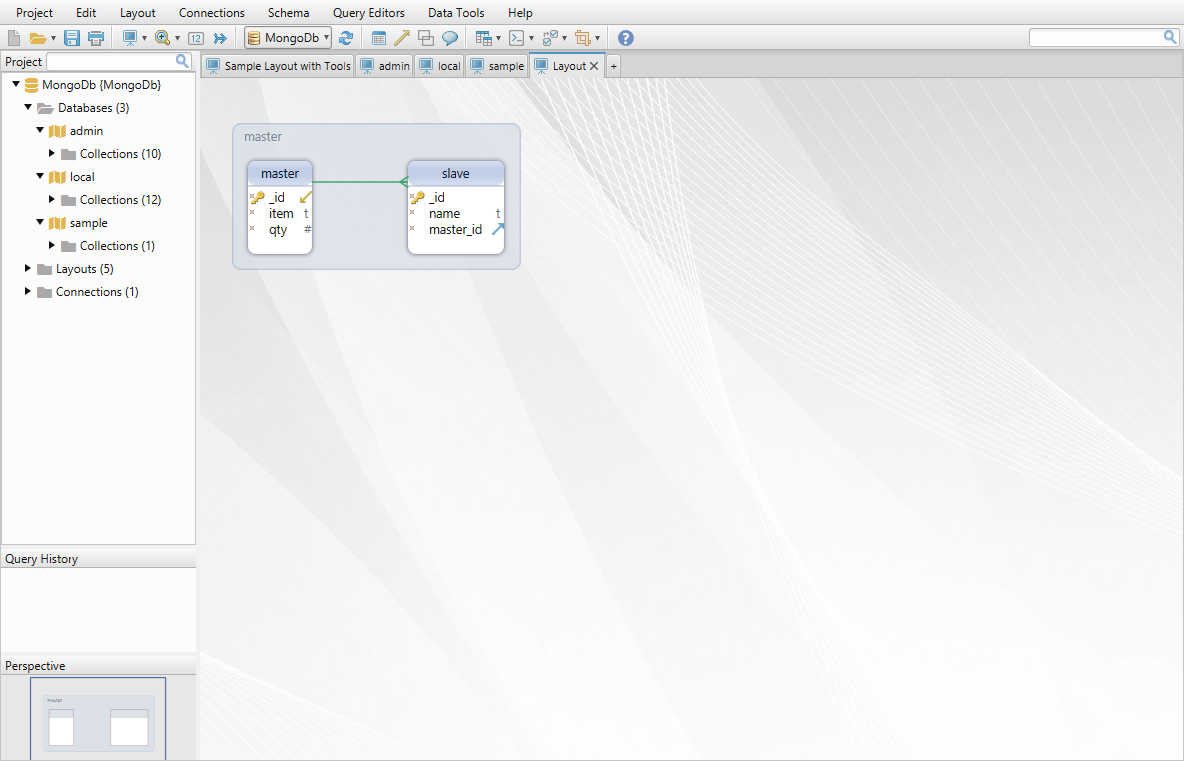1184x761 pixels.
Task: Click the Open project folder icon
Action: pyautogui.click(x=37, y=38)
